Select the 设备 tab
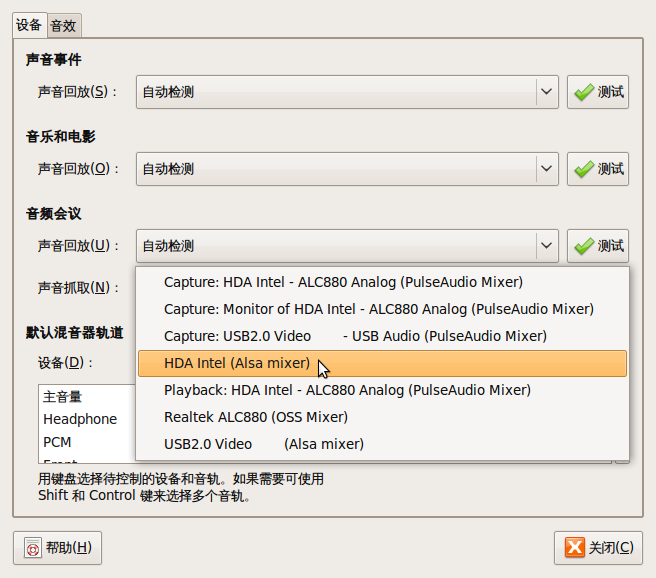656x578 pixels. (x=29, y=25)
